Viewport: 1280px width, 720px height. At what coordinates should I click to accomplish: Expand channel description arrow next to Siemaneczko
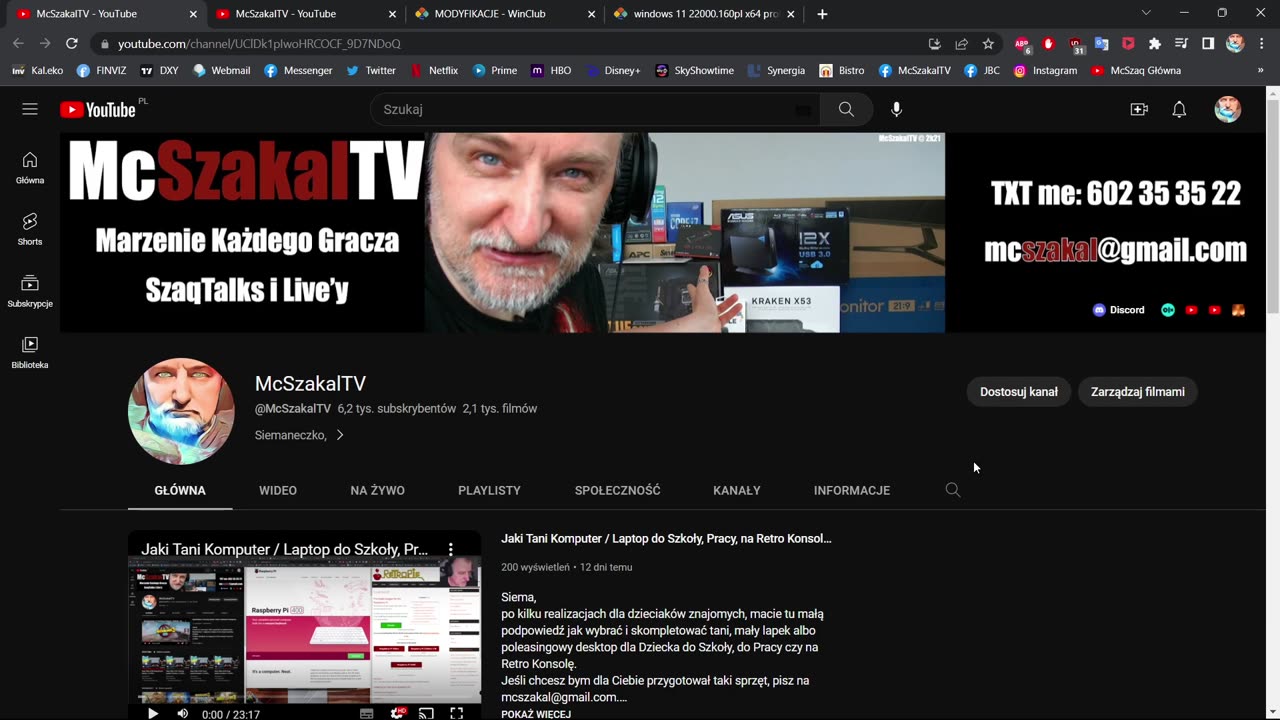click(340, 435)
